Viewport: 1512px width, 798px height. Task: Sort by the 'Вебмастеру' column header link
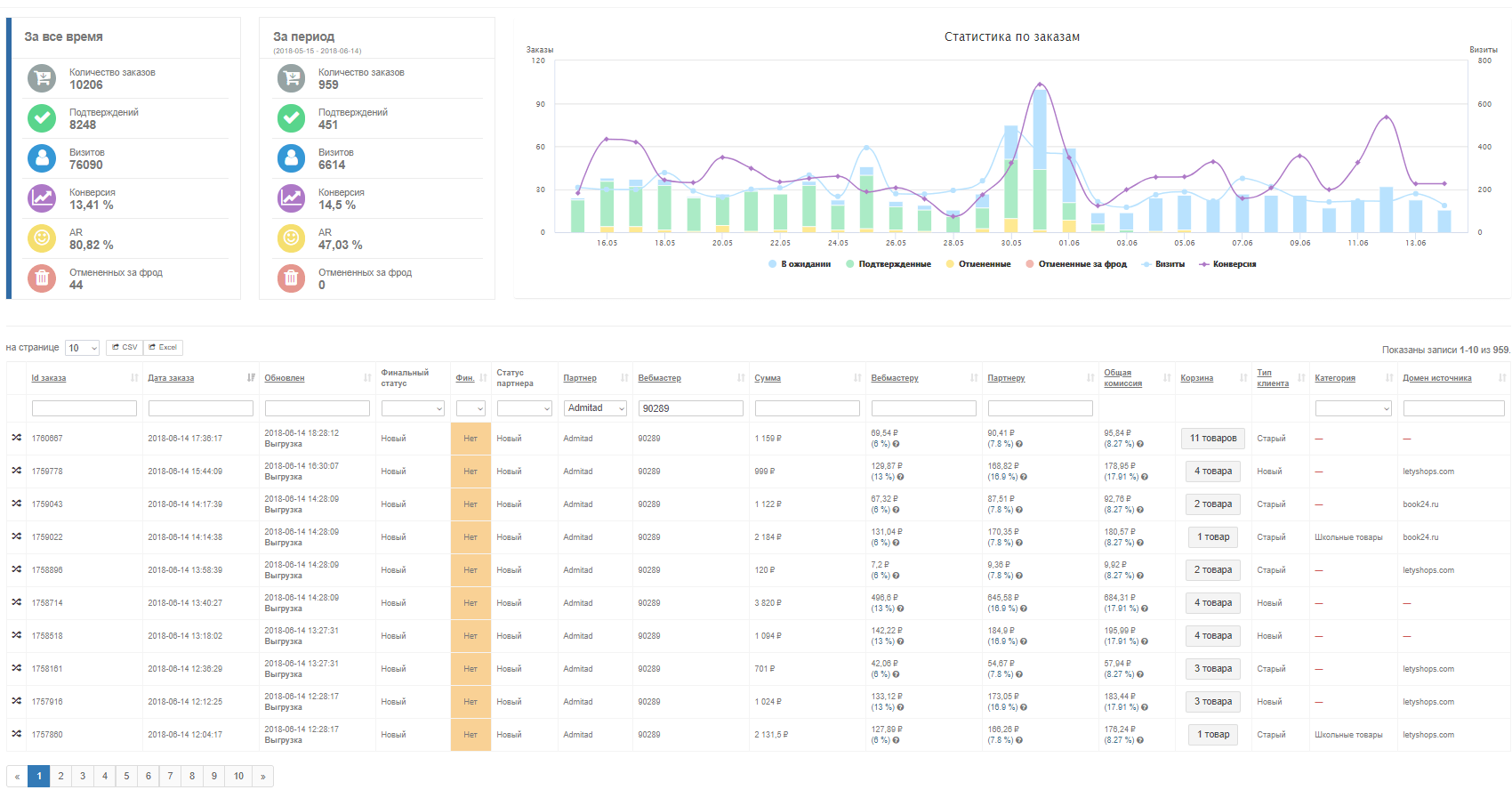(895, 378)
